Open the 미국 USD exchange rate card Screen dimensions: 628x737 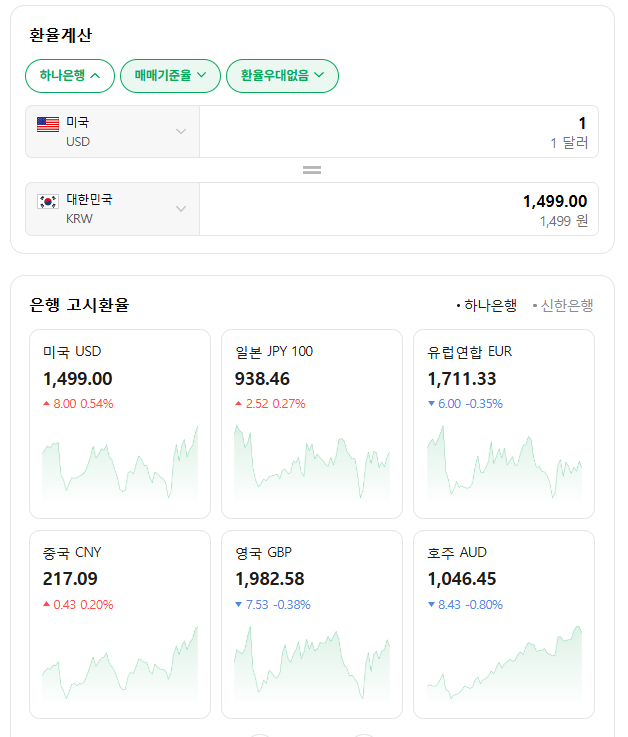pyautogui.click(x=120, y=378)
